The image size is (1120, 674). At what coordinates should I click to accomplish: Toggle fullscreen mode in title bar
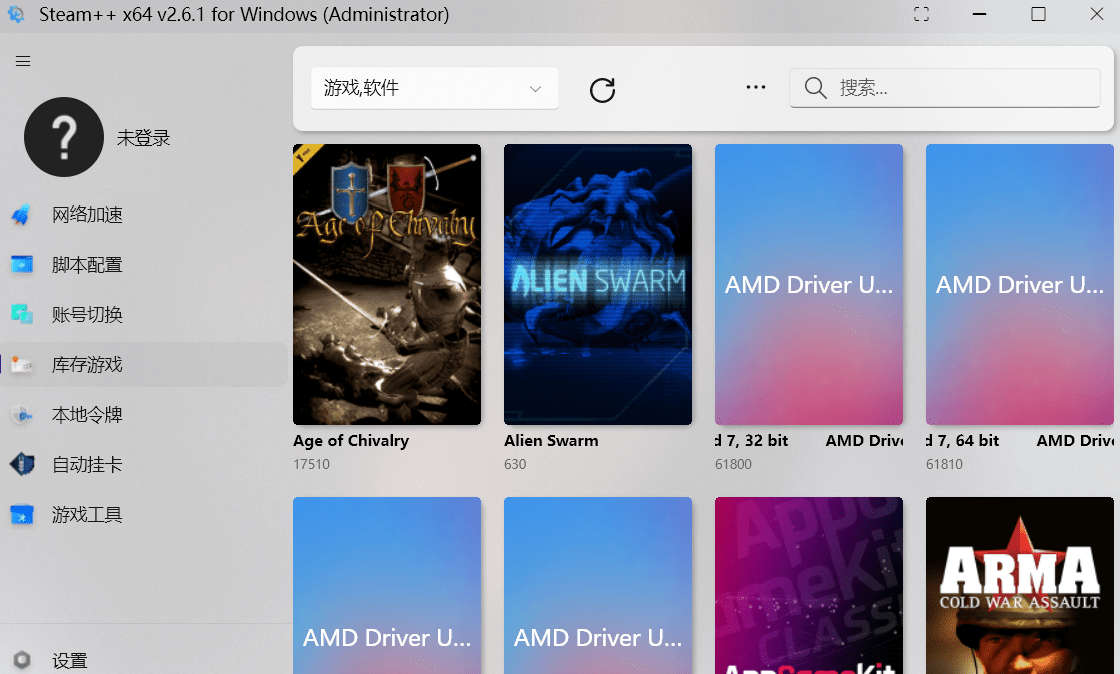921,14
